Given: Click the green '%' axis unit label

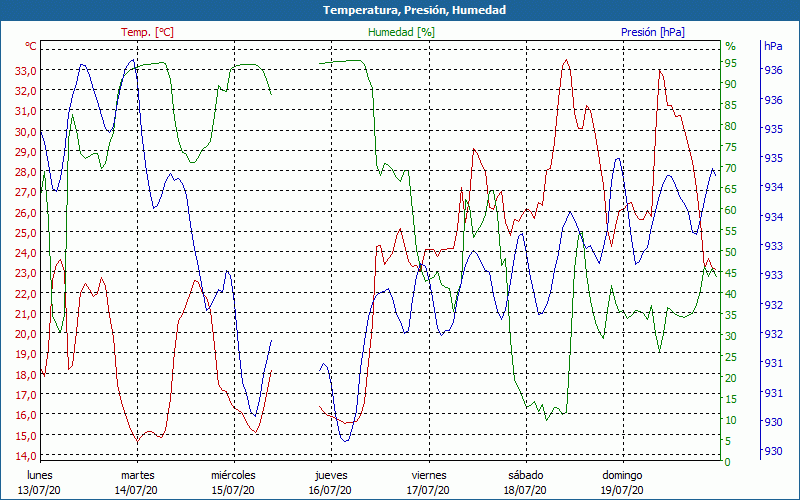Looking at the screenshot, I should click(731, 46).
